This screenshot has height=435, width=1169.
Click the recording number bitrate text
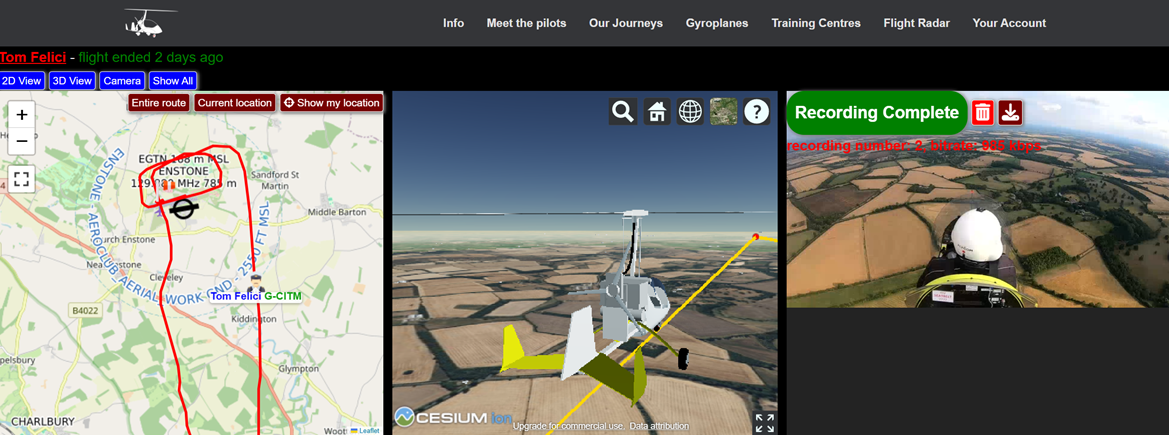coord(914,145)
